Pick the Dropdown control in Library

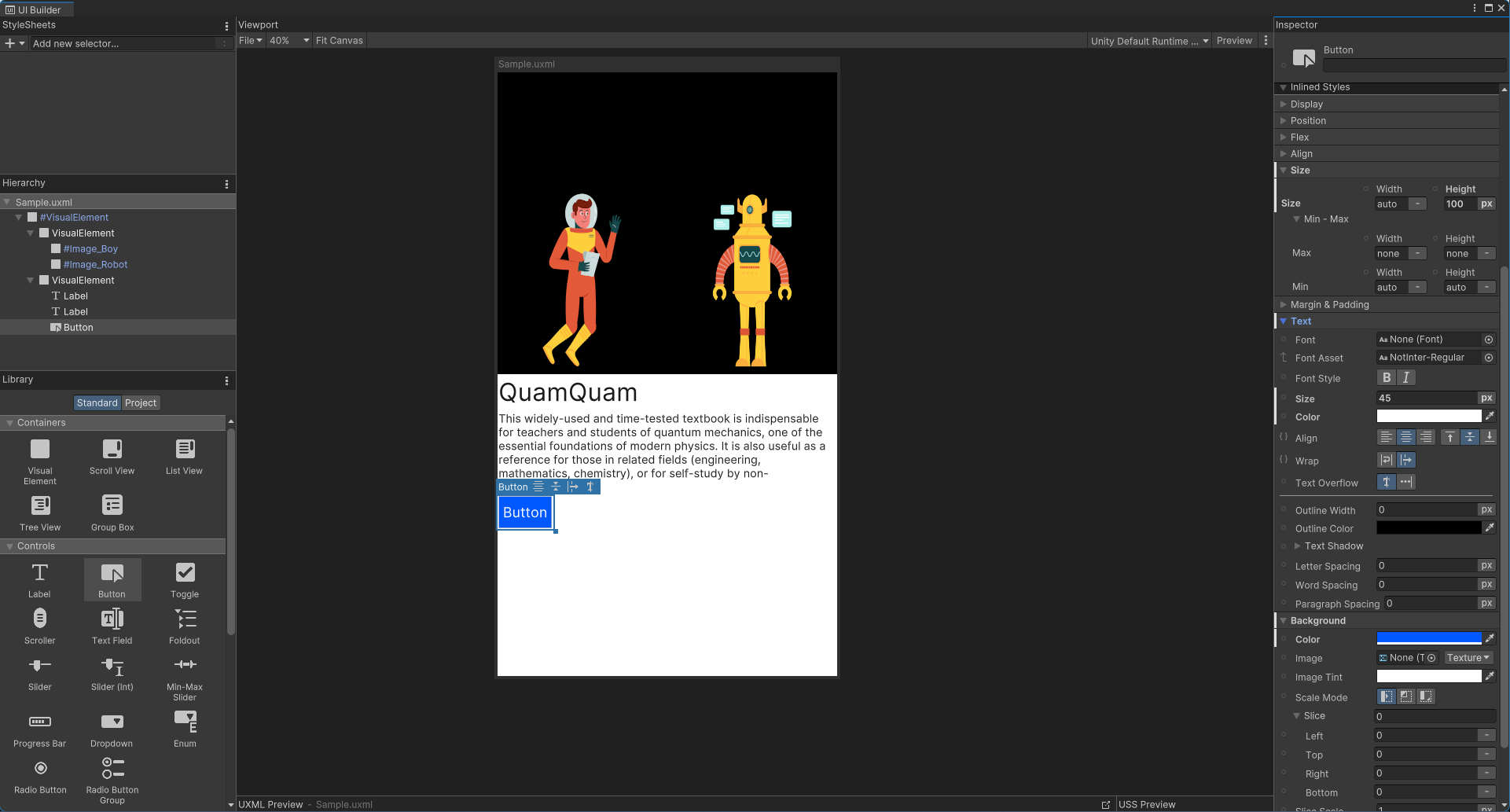[112, 729]
